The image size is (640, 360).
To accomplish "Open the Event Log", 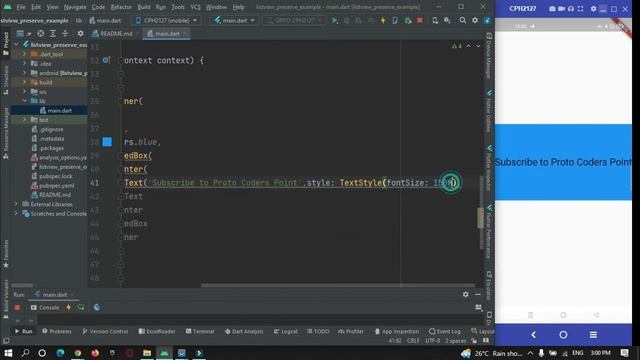I will (x=445, y=331).
